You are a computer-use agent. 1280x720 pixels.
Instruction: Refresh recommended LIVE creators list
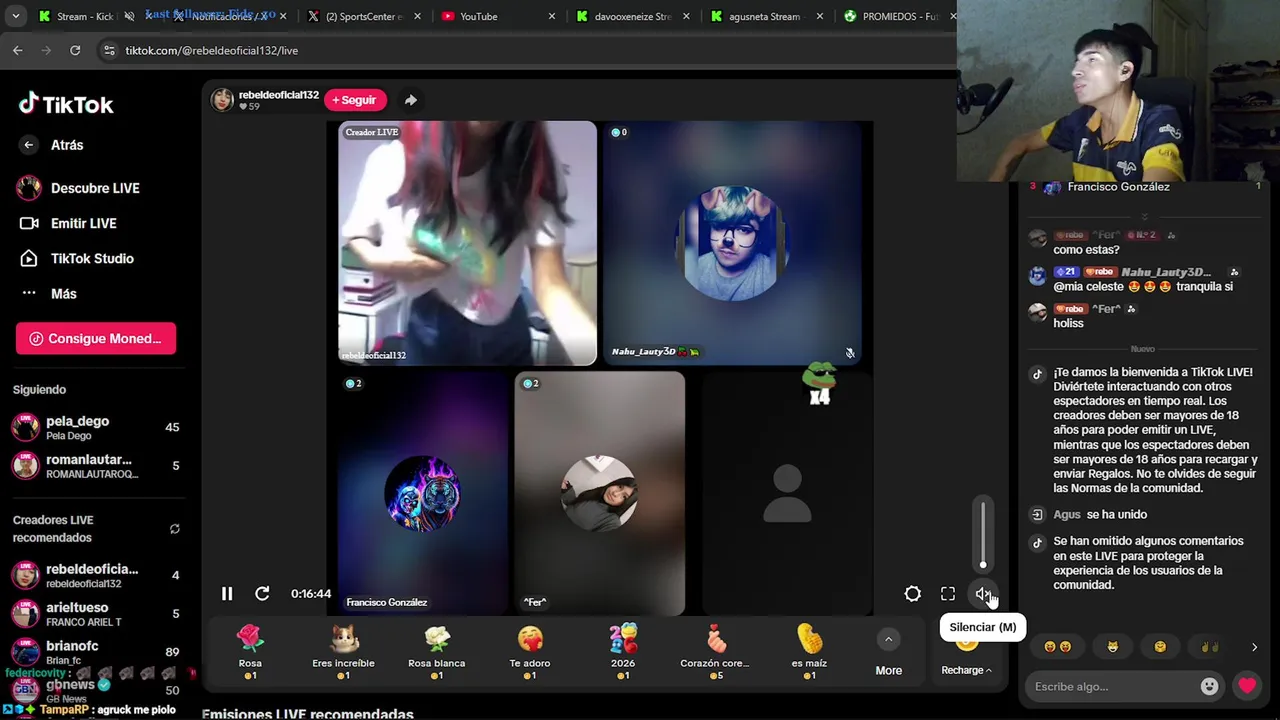point(175,529)
